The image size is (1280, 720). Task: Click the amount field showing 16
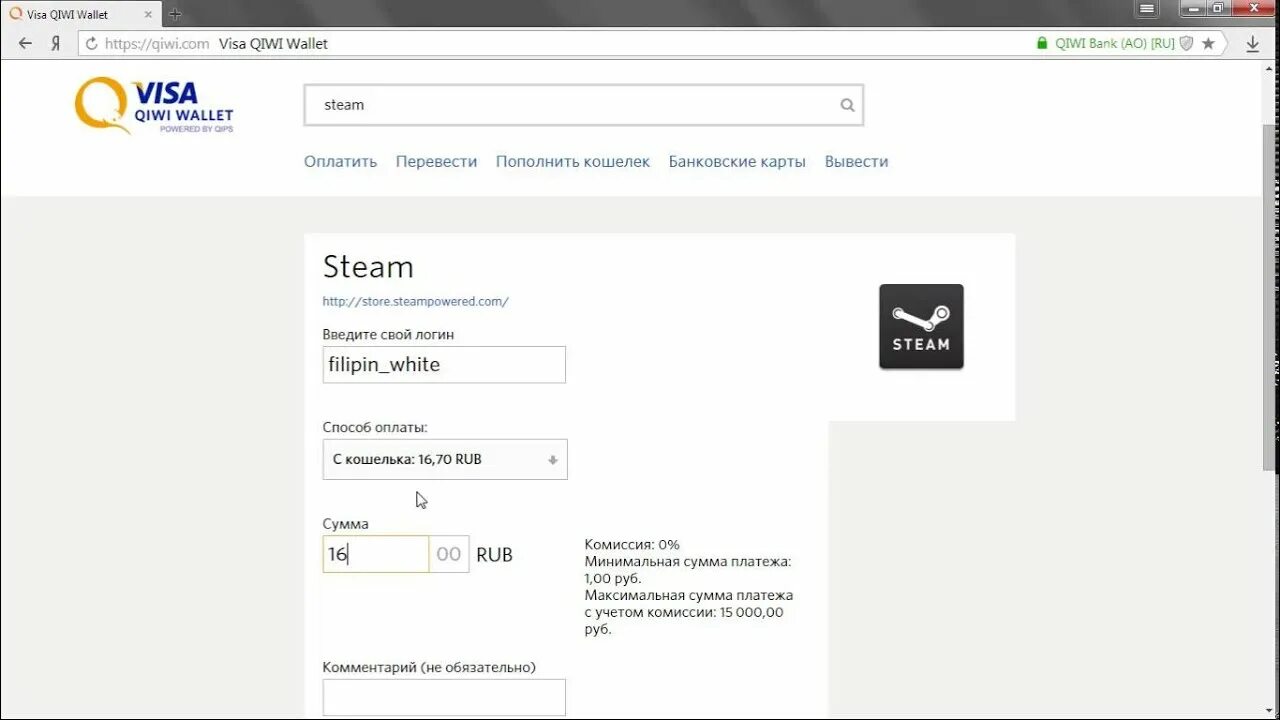point(376,554)
